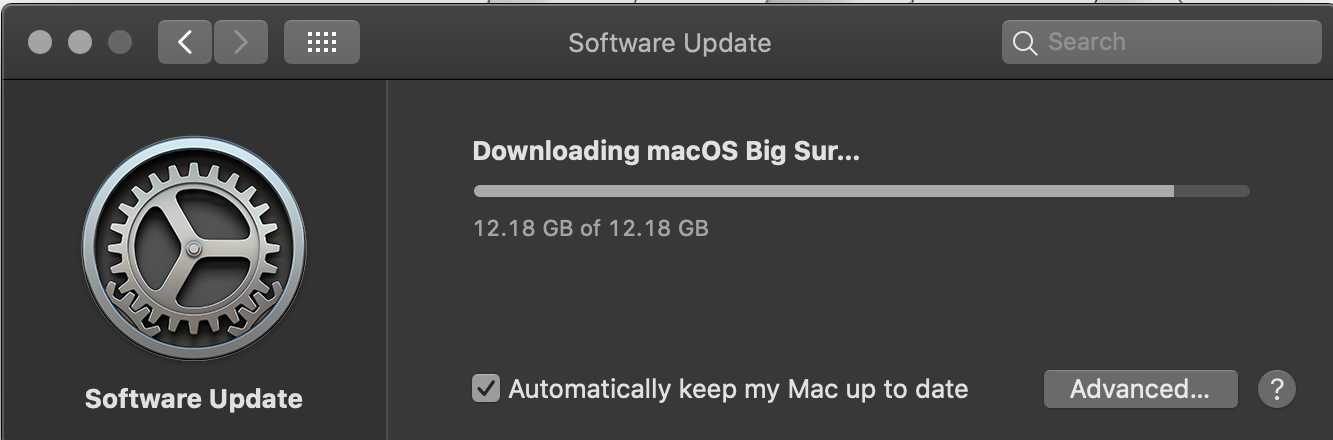Open the Advanced... options

[x=1140, y=388]
